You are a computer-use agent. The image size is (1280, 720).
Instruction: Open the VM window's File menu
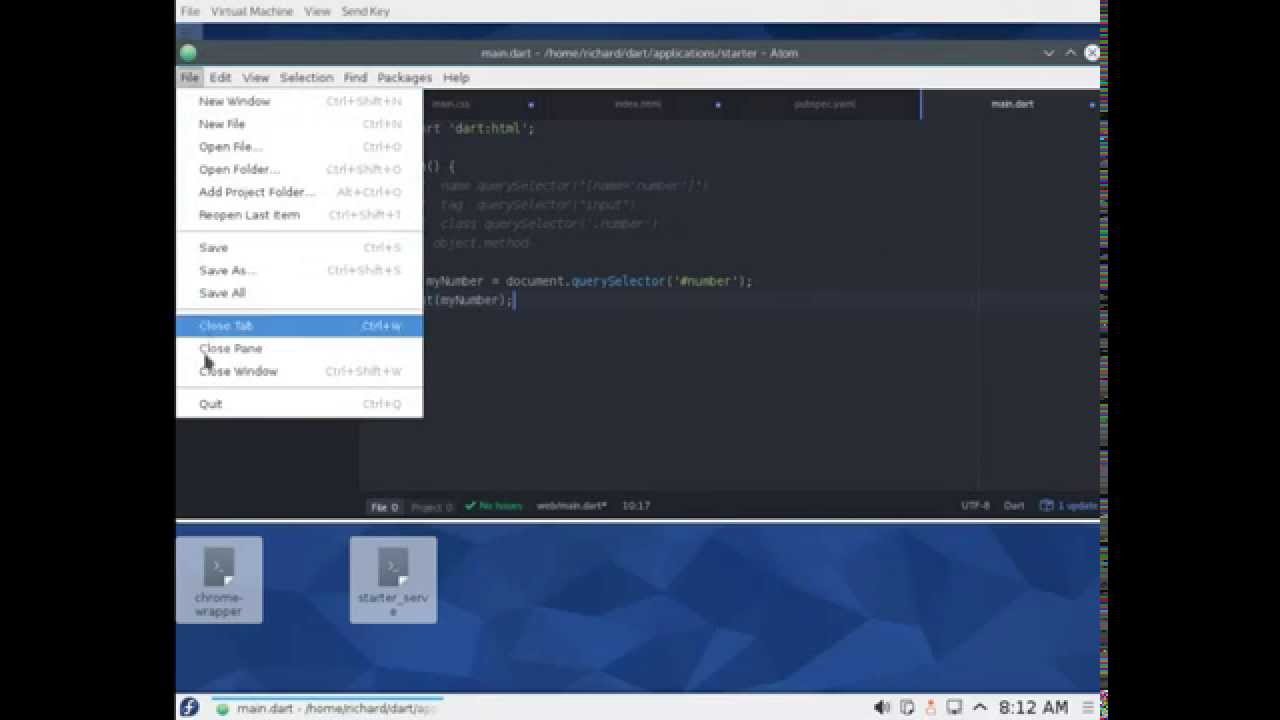coord(190,11)
